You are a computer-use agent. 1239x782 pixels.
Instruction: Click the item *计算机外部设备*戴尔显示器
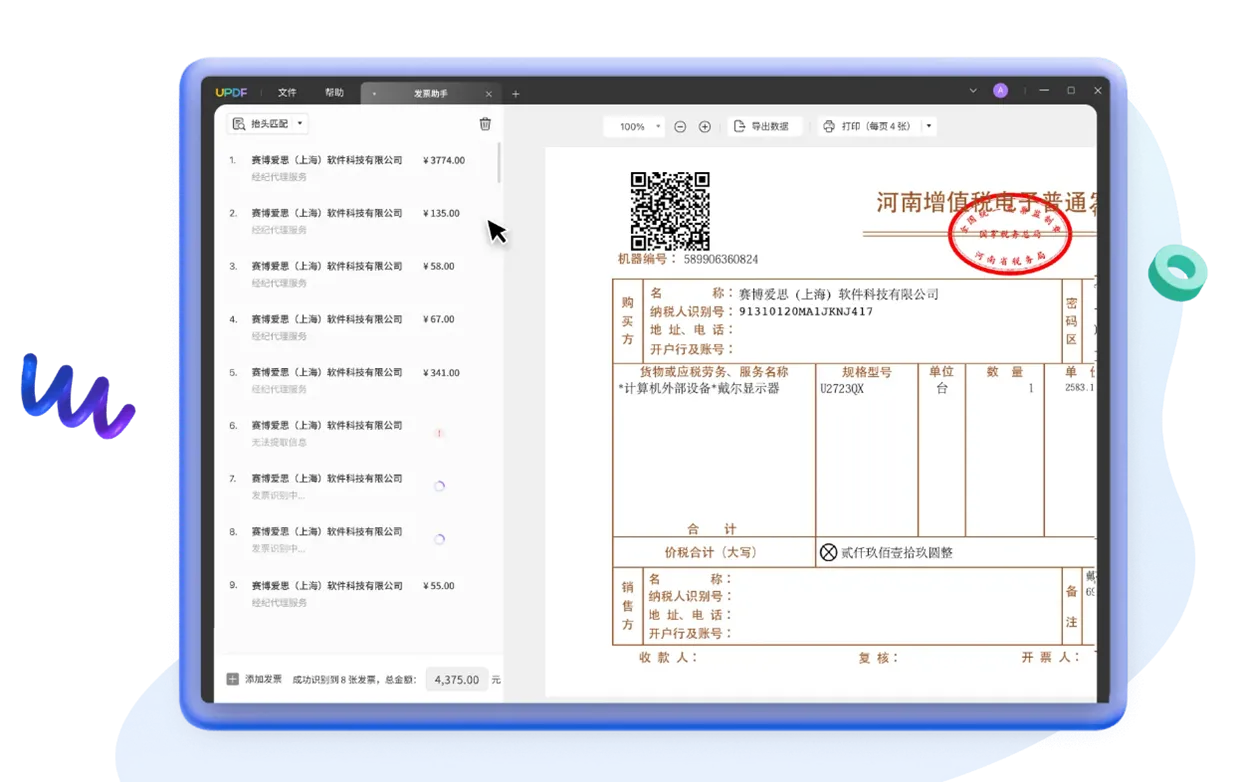pyautogui.click(x=698, y=388)
